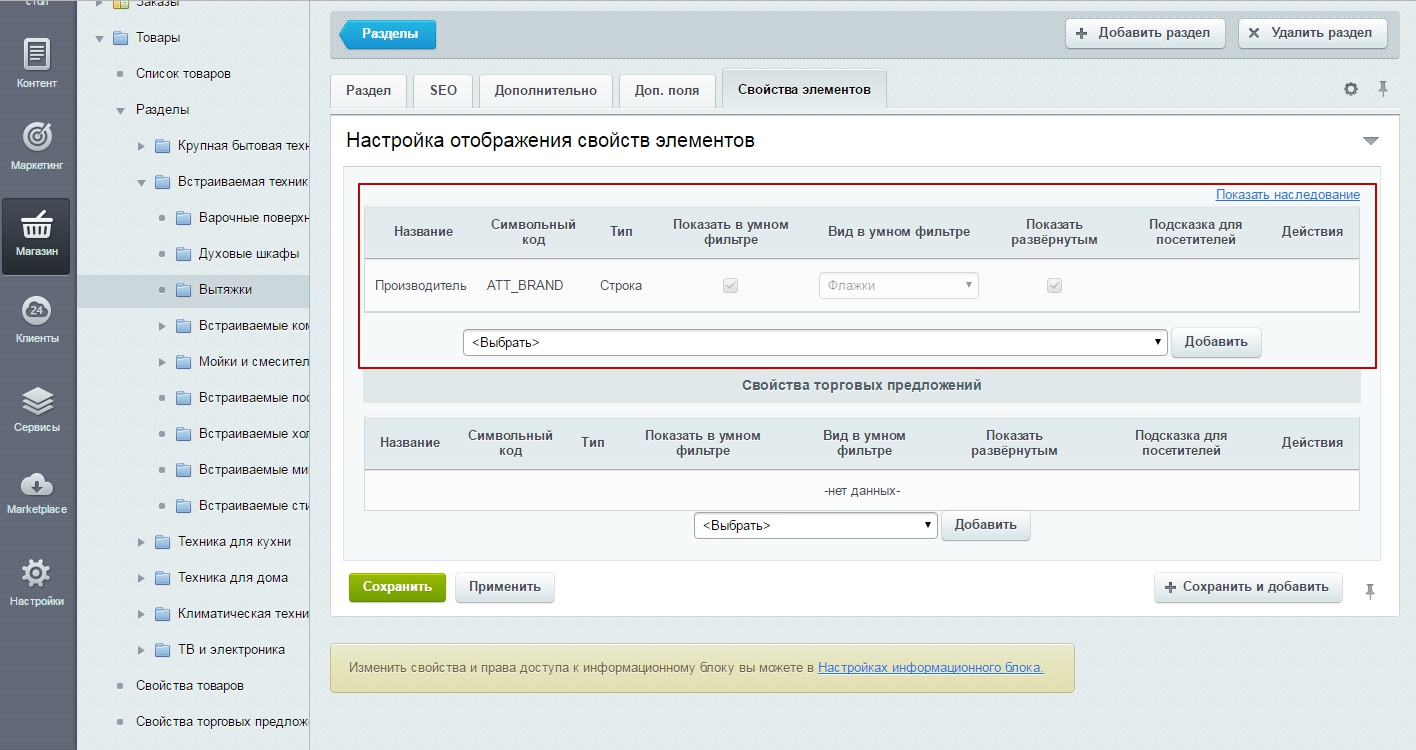Switch to the SEO tab
The height and width of the screenshot is (750, 1416).
click(x=443, y=90)
